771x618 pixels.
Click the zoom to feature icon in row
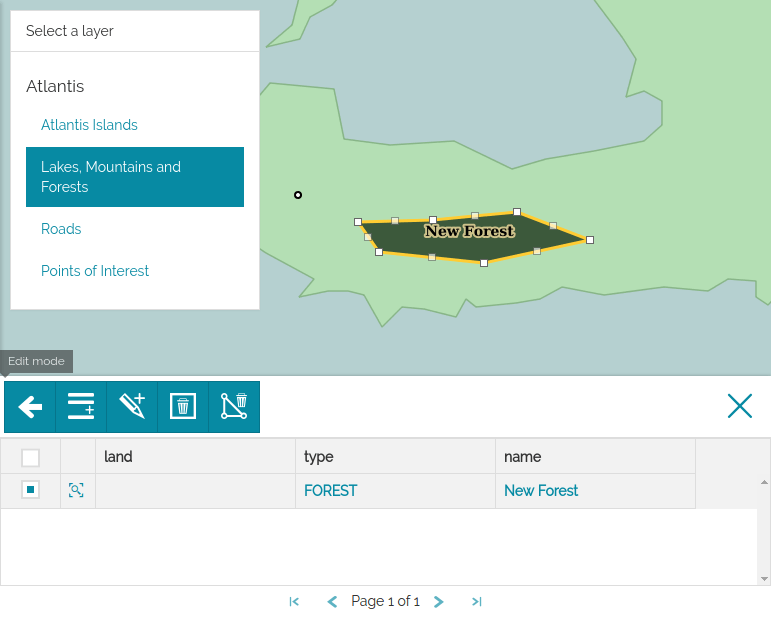[76, 490]
